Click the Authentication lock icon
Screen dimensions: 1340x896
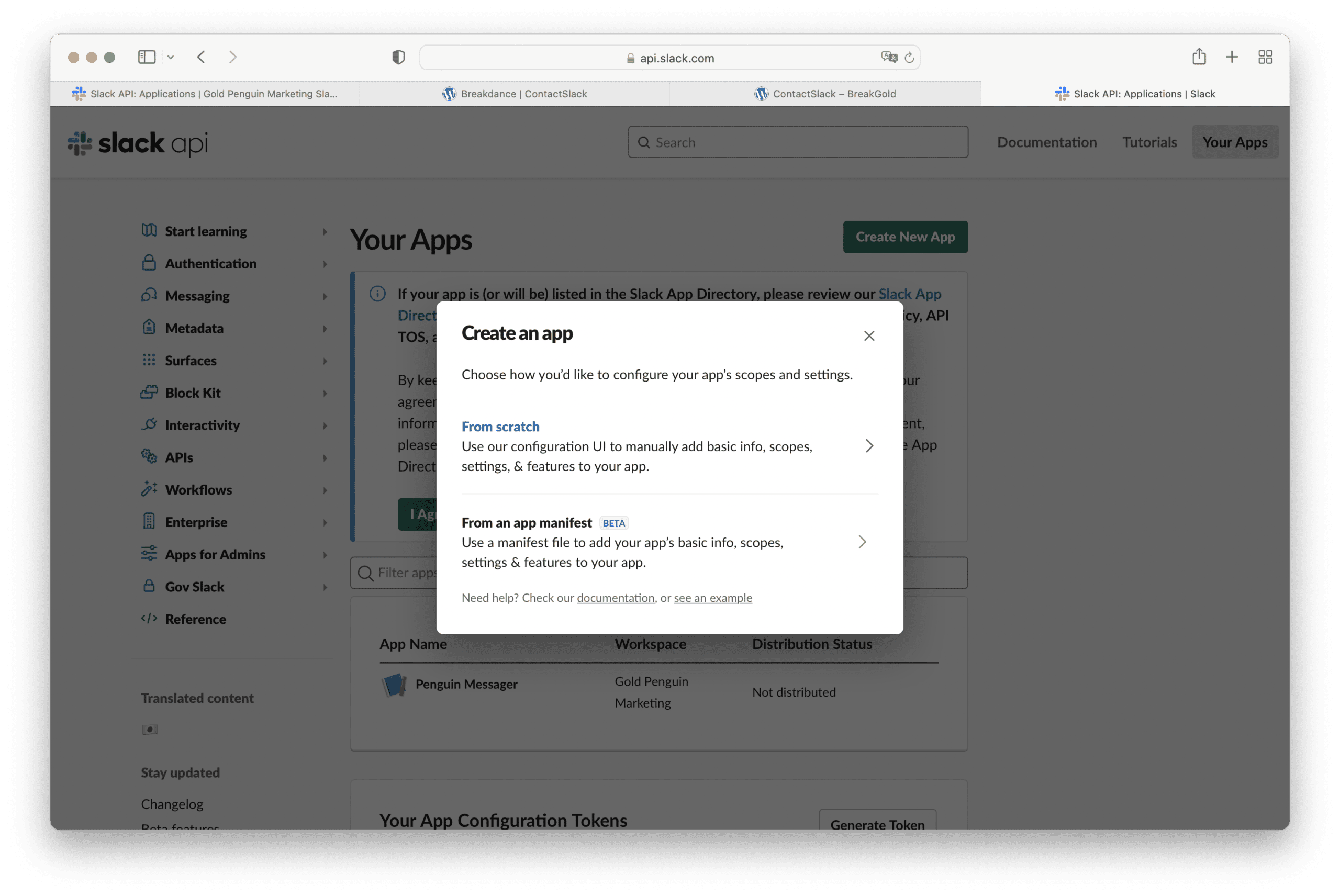pyautogui.click(x=149, y=262)
